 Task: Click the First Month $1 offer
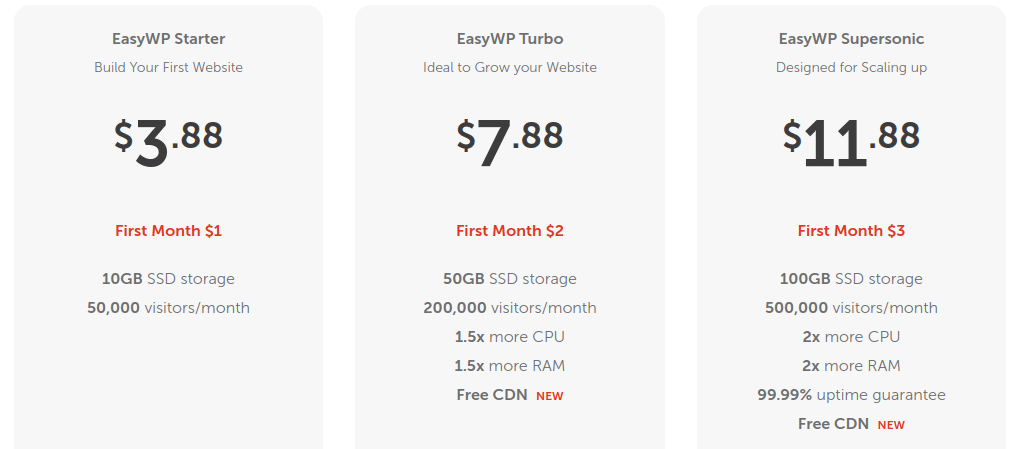168,231
